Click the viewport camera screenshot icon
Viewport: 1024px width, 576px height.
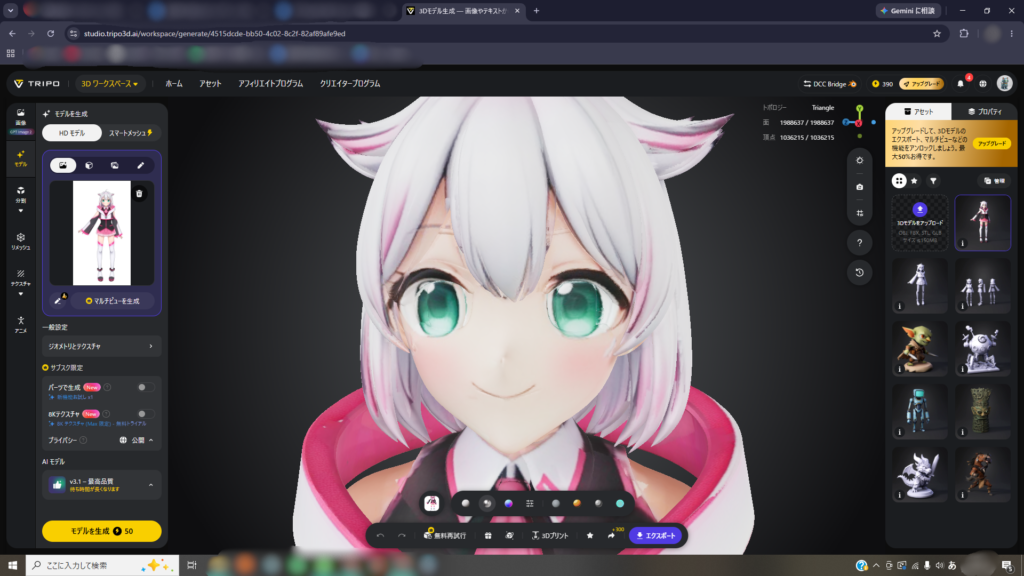coord(859,187)
